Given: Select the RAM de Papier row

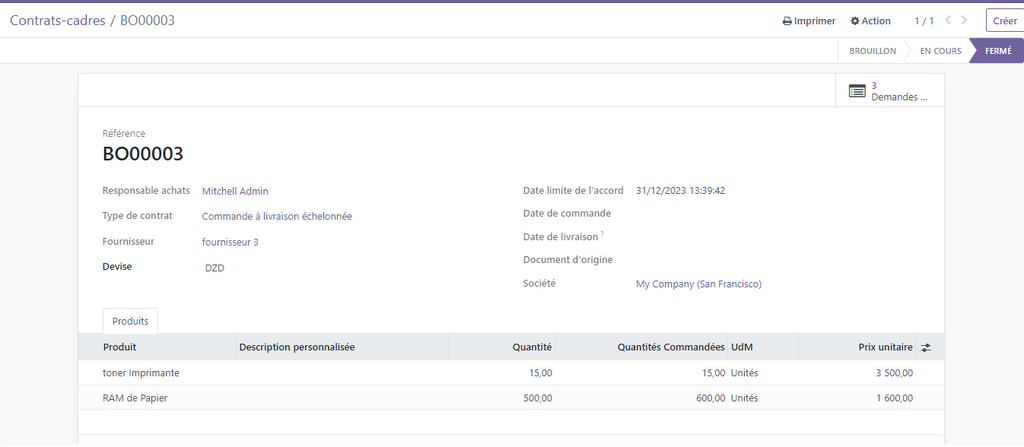Looking at the screenshot, I should tap(134, 398).
